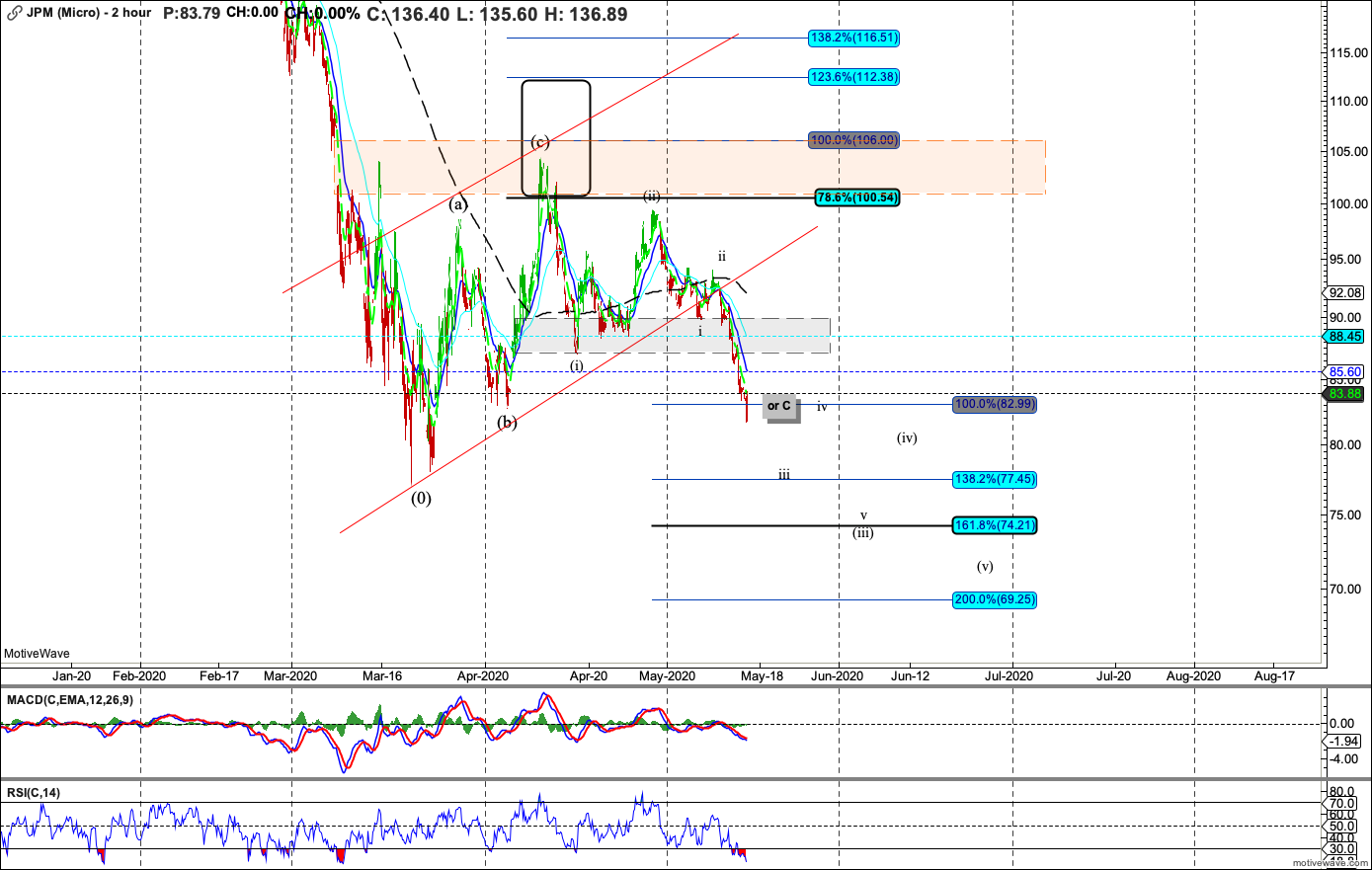Click the (0) wave label at the low
The width and height of the screenshot is (1372, 870).
pos(421,499)
